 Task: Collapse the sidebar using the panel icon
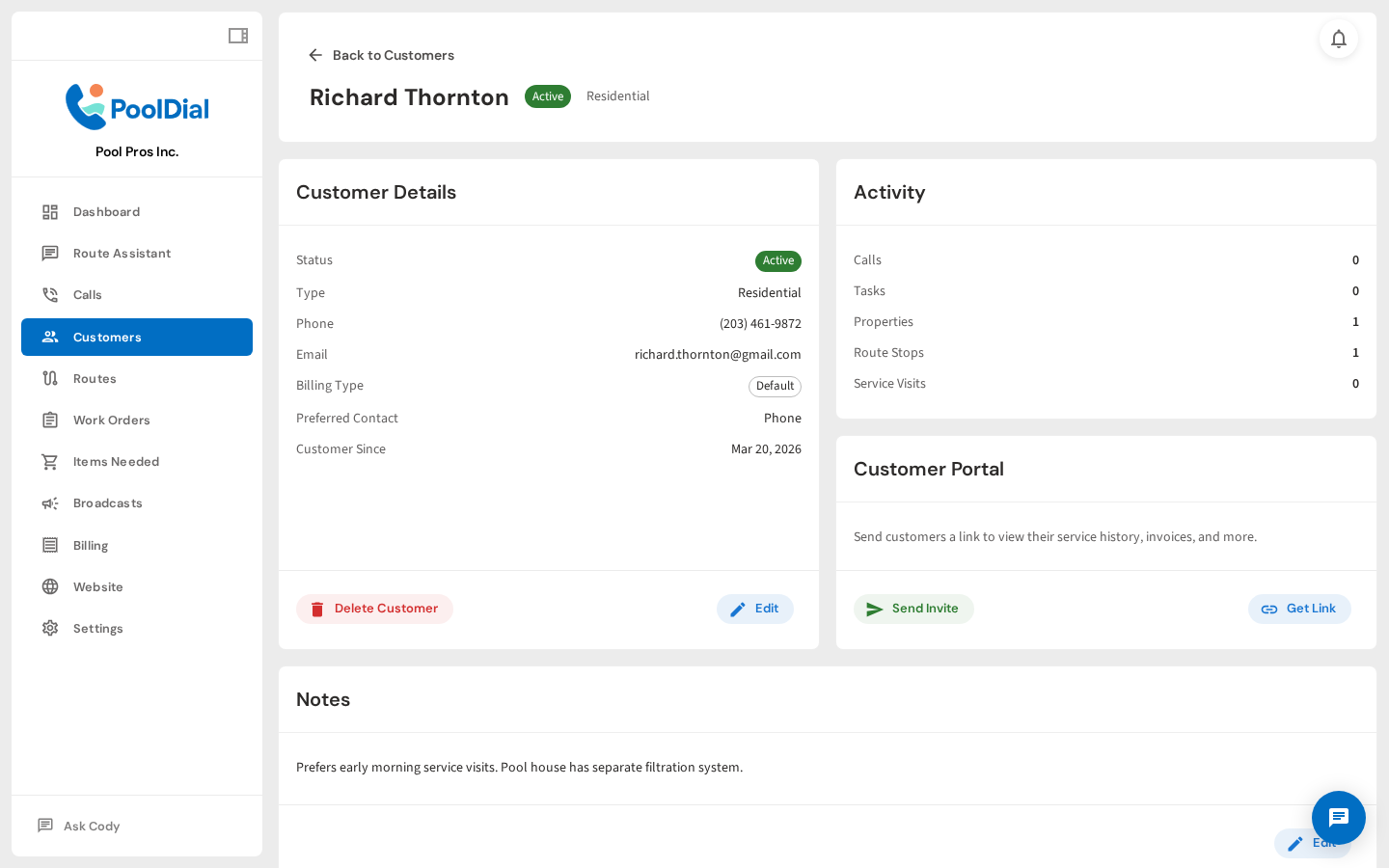237,35
